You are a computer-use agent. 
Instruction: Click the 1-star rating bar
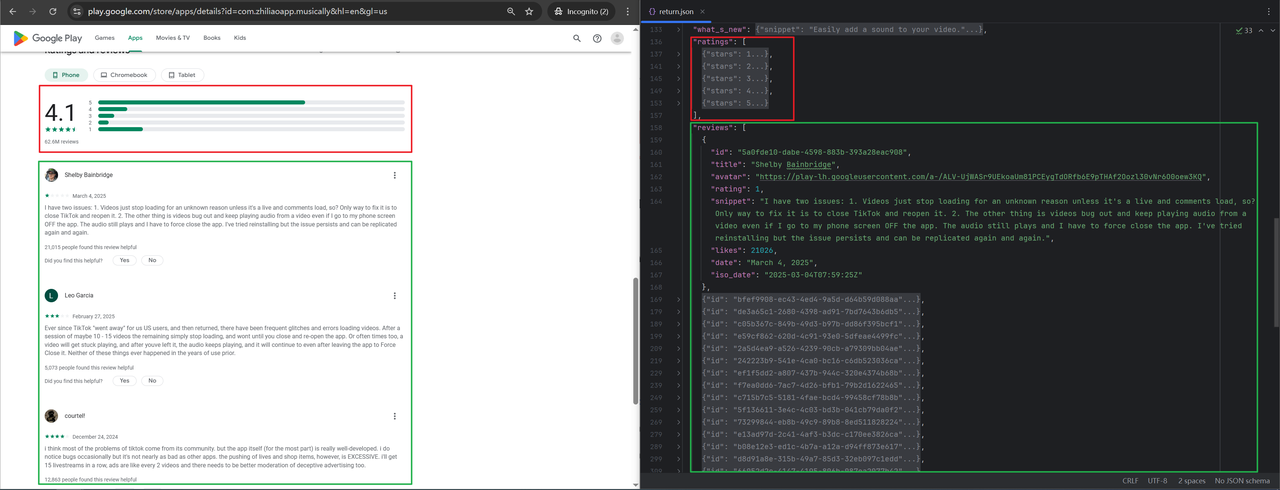tap(251, 129)
